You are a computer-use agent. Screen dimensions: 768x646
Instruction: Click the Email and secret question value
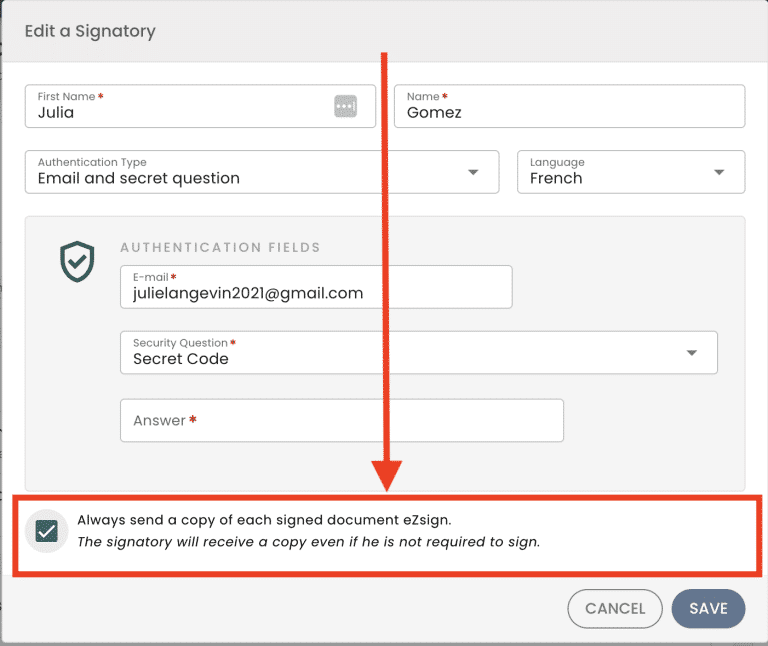(139, 178)
